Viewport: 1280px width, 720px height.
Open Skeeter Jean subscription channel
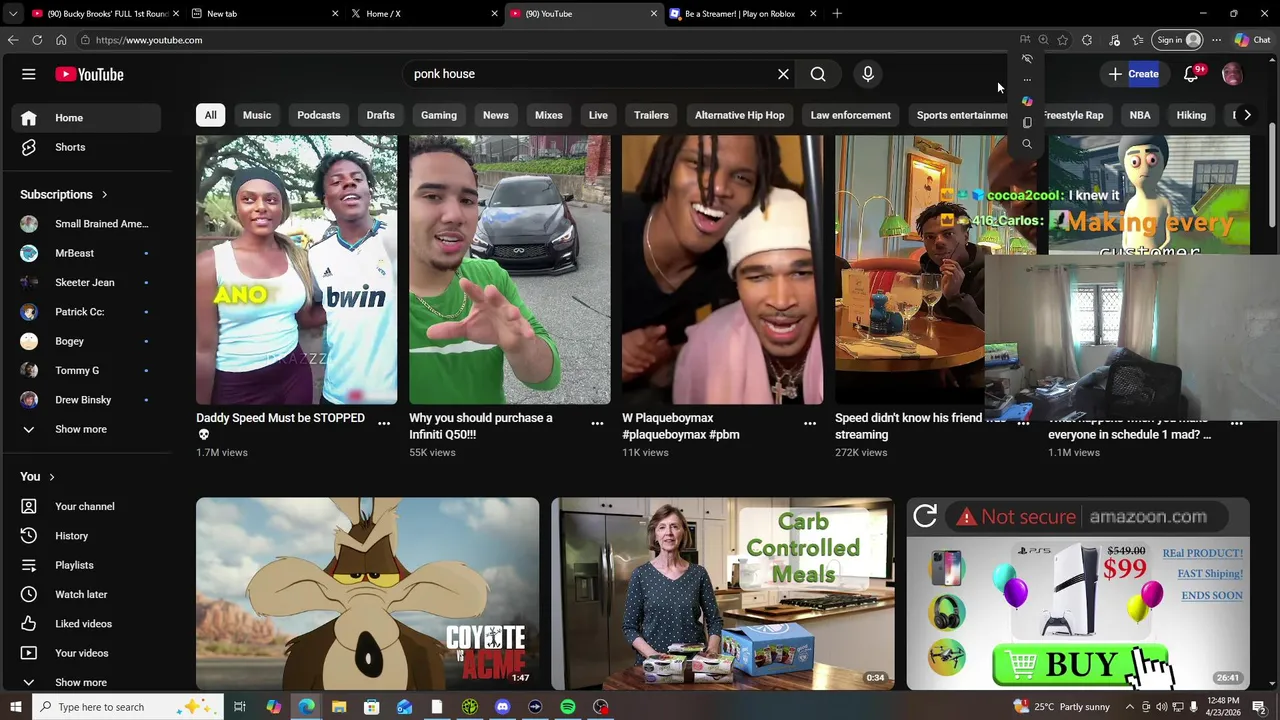click(86, 282)
